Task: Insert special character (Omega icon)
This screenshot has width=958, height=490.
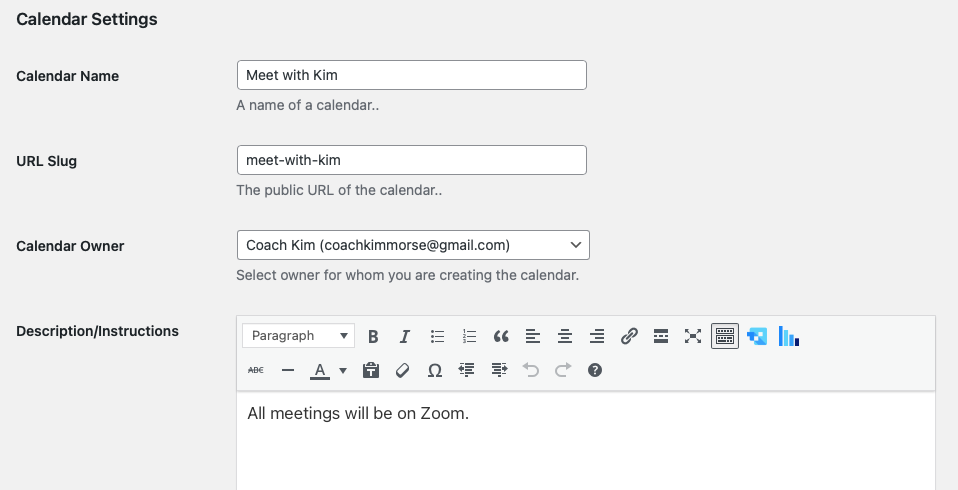Action: click(x=435, y=370)
